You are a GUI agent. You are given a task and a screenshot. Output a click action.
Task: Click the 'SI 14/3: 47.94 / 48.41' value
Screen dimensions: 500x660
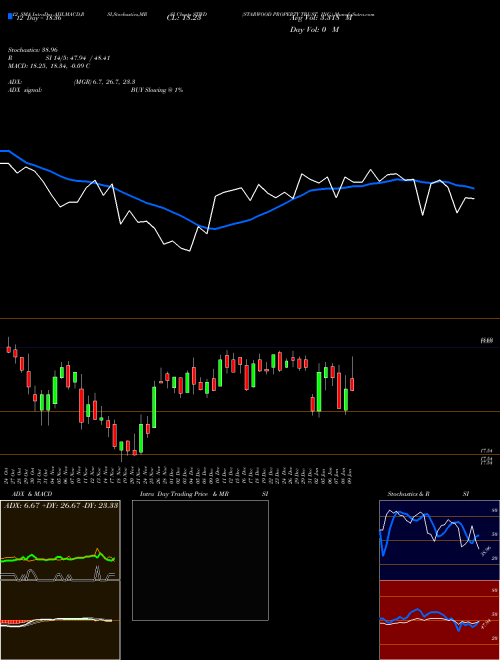pyautogui.click(x=78, y=58)
